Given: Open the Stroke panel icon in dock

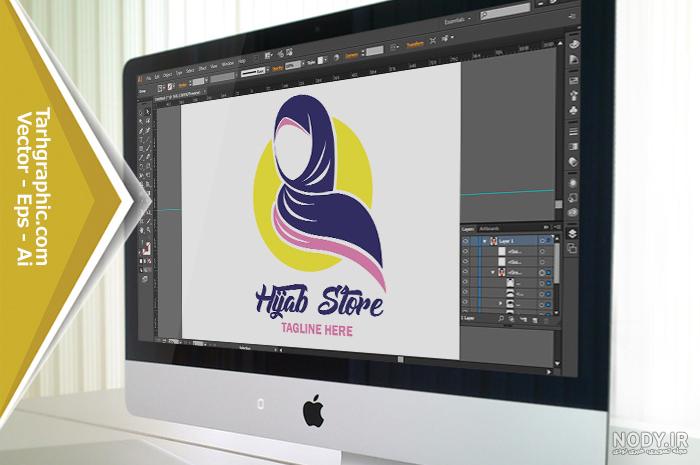Looking at the screenshot, I should click(574, 131).
